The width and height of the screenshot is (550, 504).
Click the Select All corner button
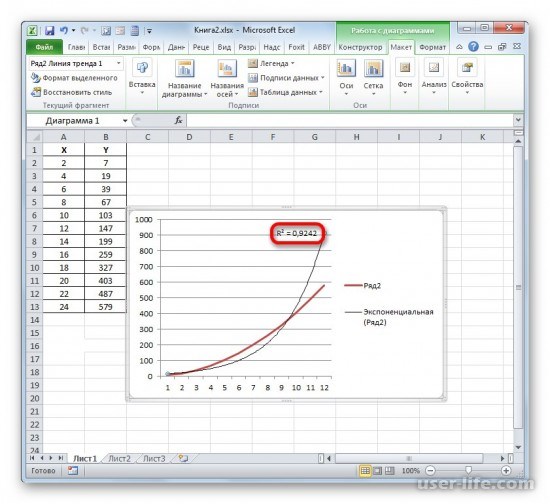point(35,137)
